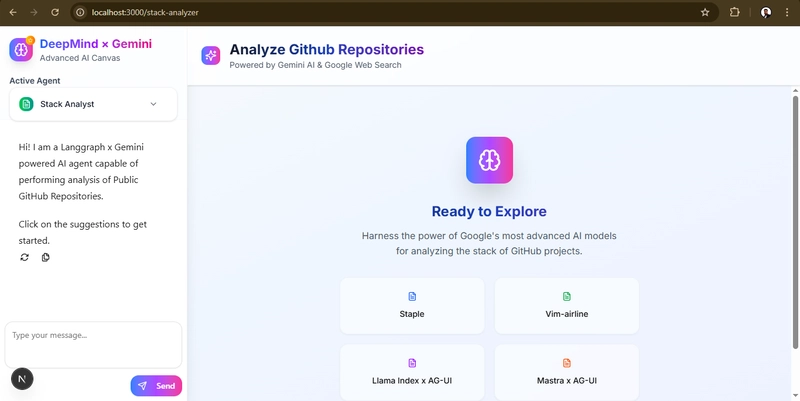
Task: Reload the page with the refresh icon
Action: (55, 12)
